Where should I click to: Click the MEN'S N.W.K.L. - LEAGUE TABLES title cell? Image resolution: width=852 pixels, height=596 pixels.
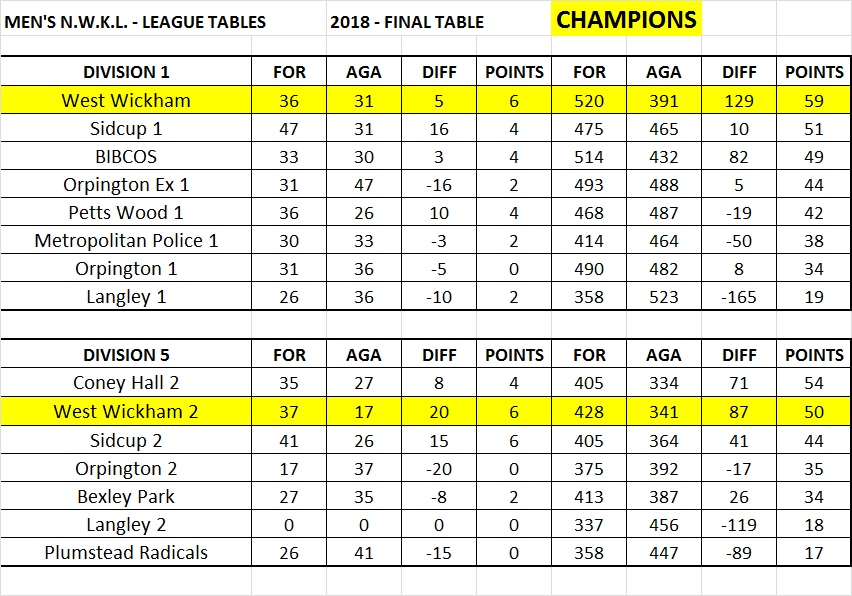coord(135,22)
